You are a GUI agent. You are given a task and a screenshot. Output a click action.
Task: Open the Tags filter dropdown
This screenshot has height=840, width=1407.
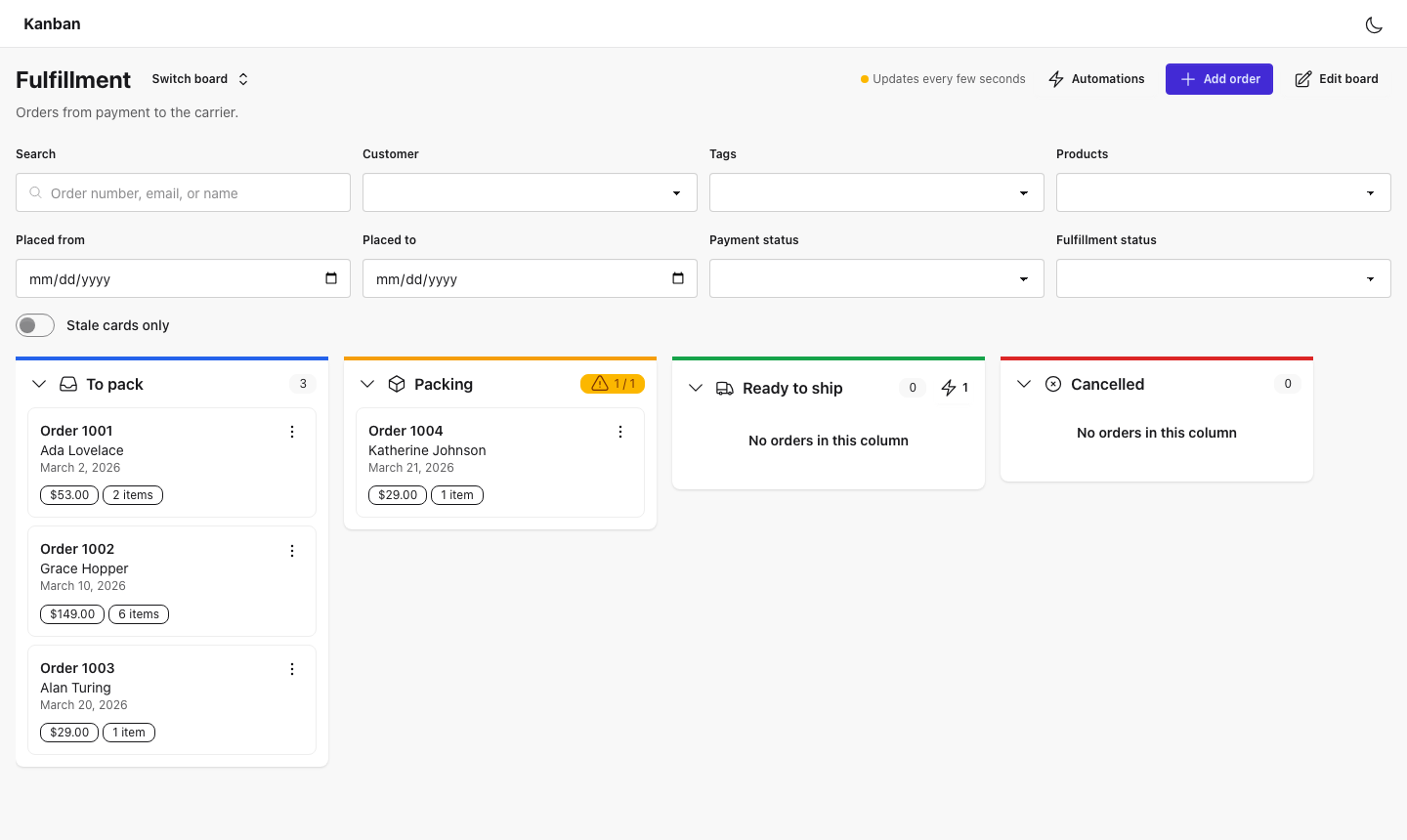[876, 192]
